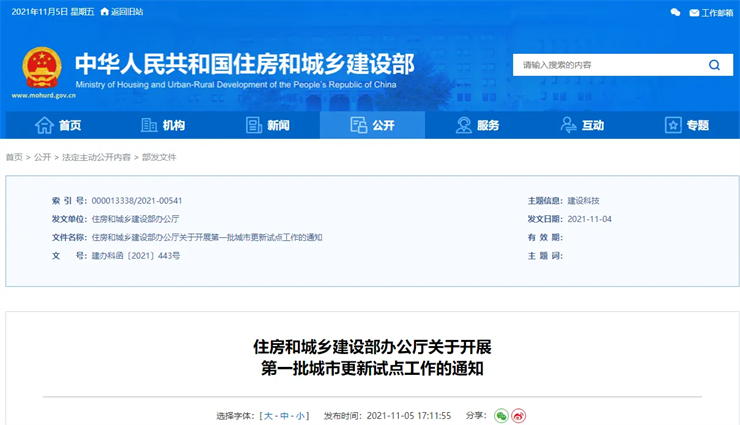Share article via green WeChat icon

coord(501,416)
